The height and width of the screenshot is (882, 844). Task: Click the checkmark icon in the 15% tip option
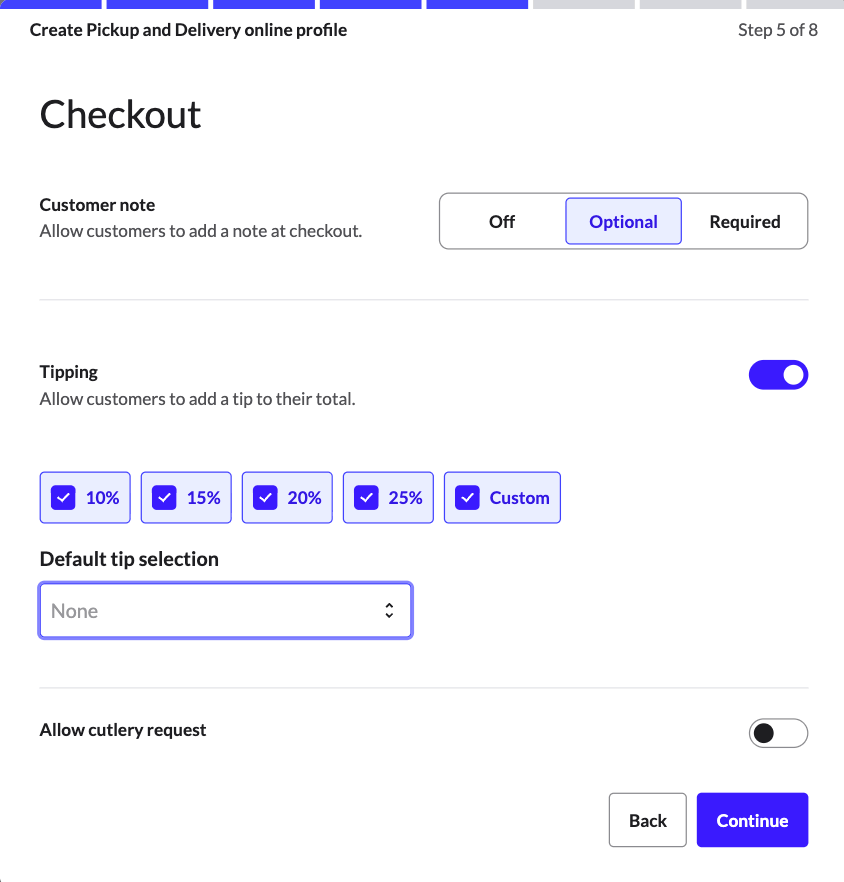click(x=164, y=497)
